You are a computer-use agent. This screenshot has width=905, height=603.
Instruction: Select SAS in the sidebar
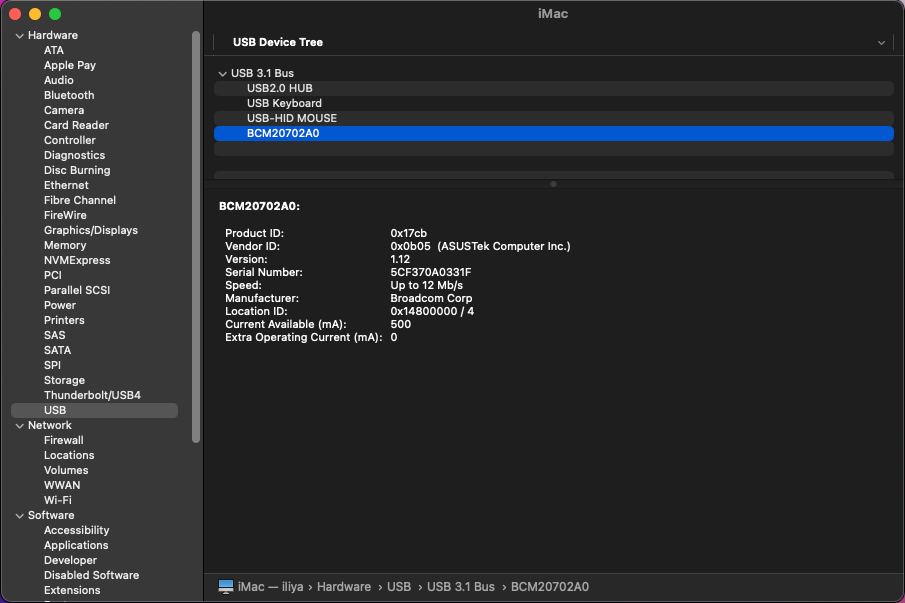(54, 335)
